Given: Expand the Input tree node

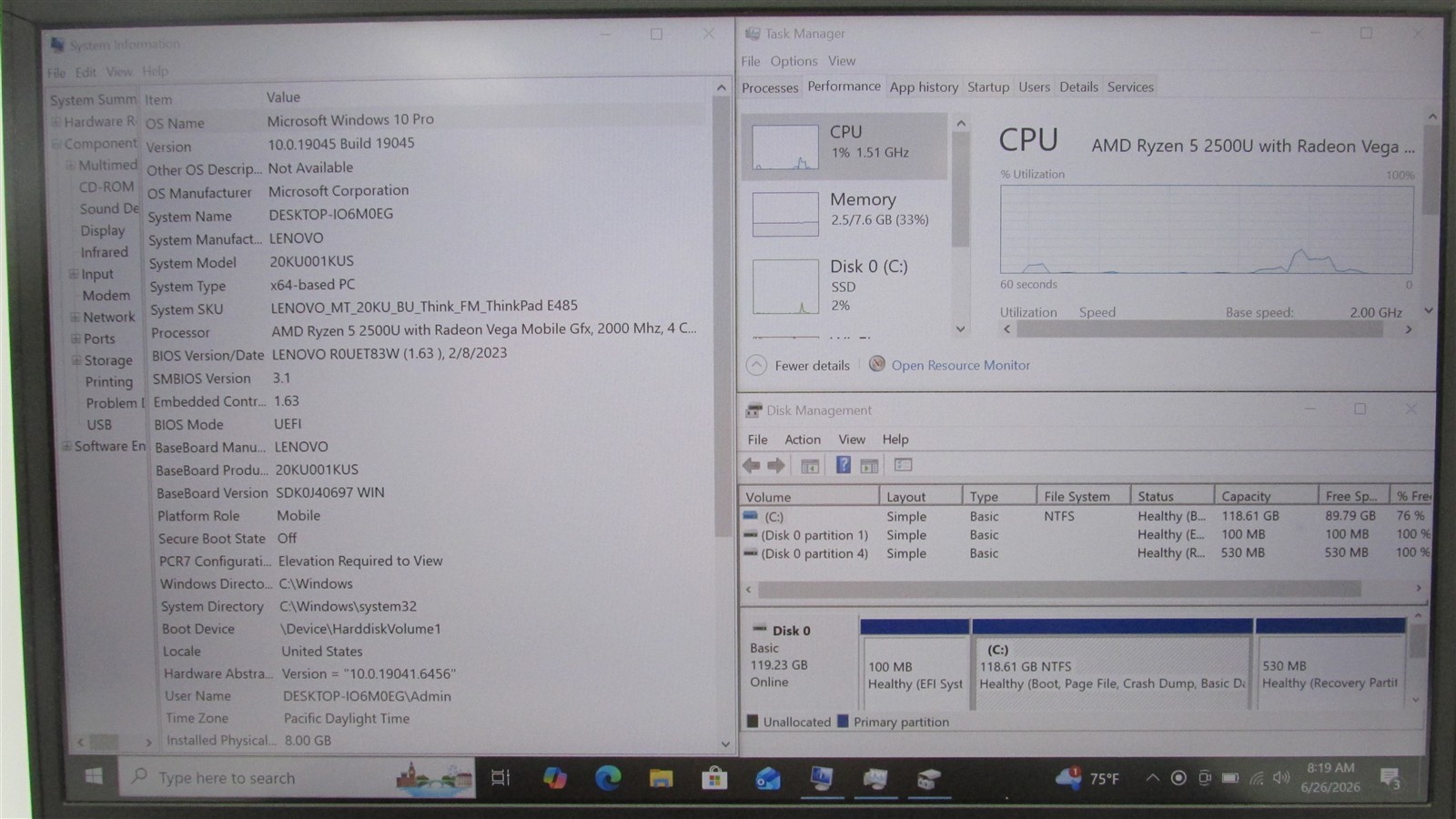Looking at the screenshot, I should [x=74, y=274].
